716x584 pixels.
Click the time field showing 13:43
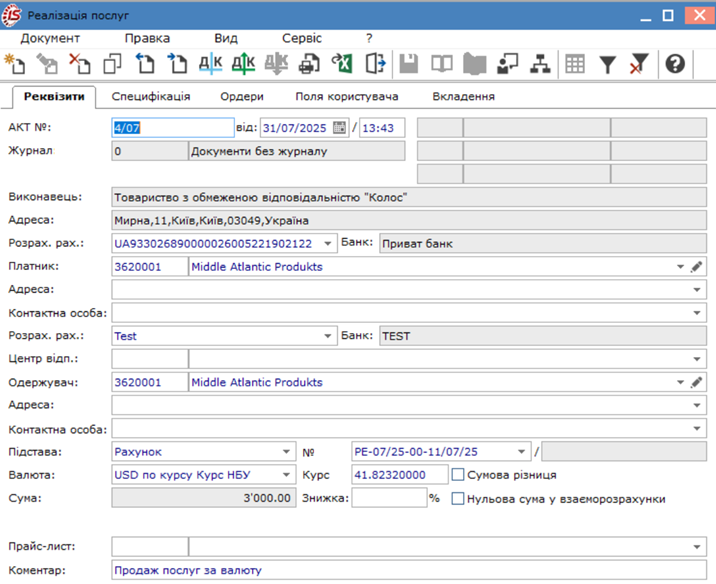[x=382, y=128]
